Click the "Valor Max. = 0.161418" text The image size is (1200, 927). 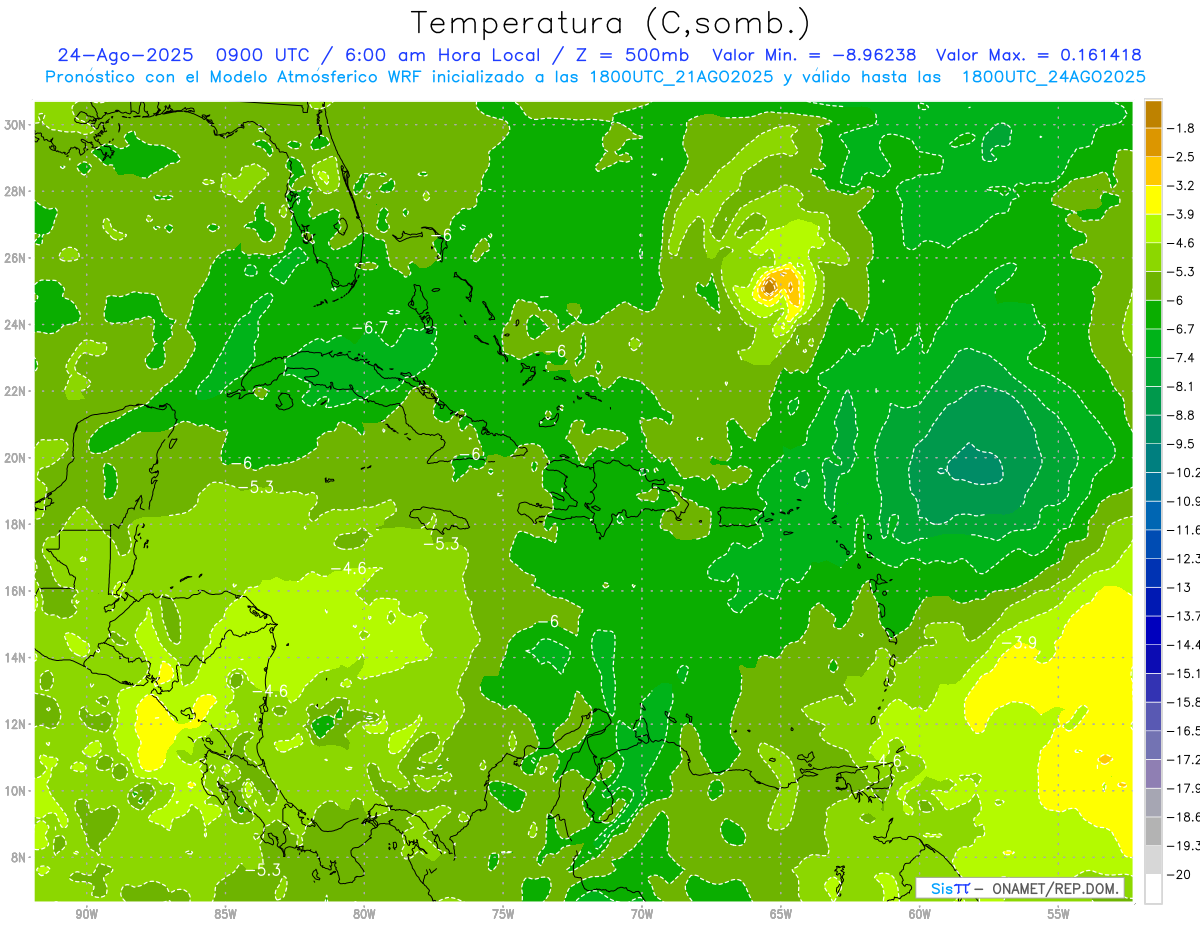pos(1039,55)
